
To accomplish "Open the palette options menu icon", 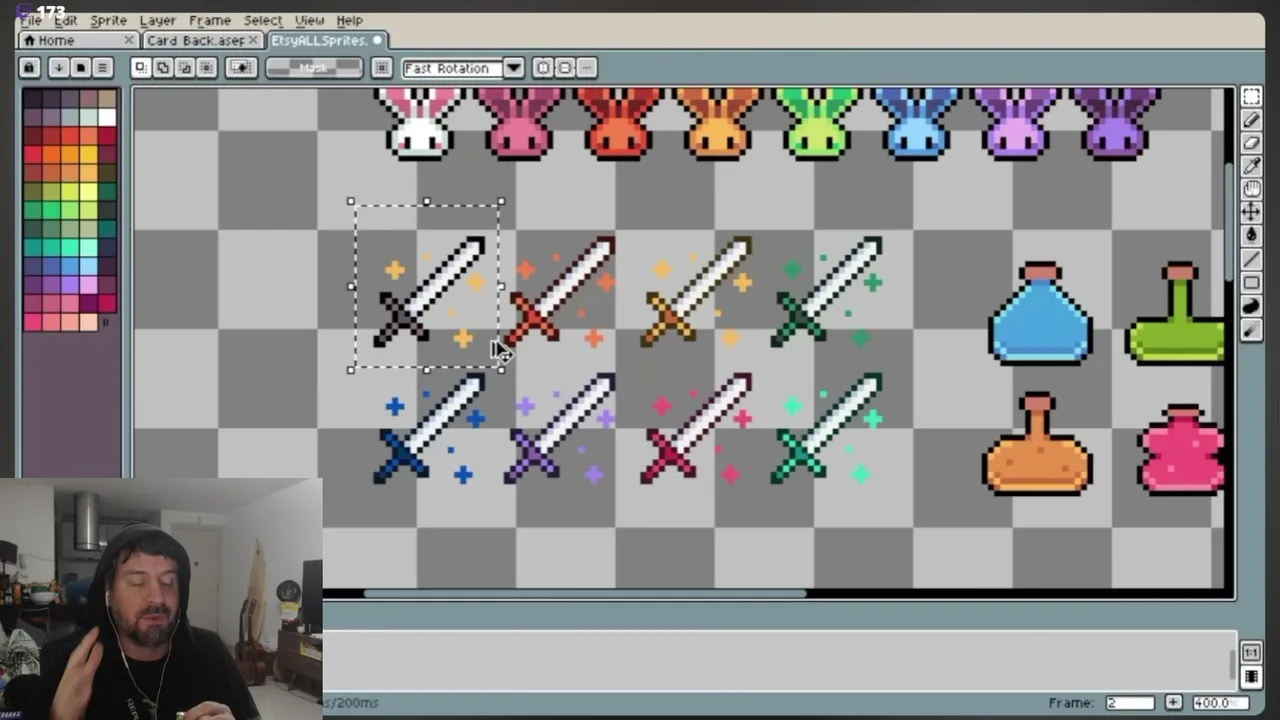I will (x=102, y=67).
